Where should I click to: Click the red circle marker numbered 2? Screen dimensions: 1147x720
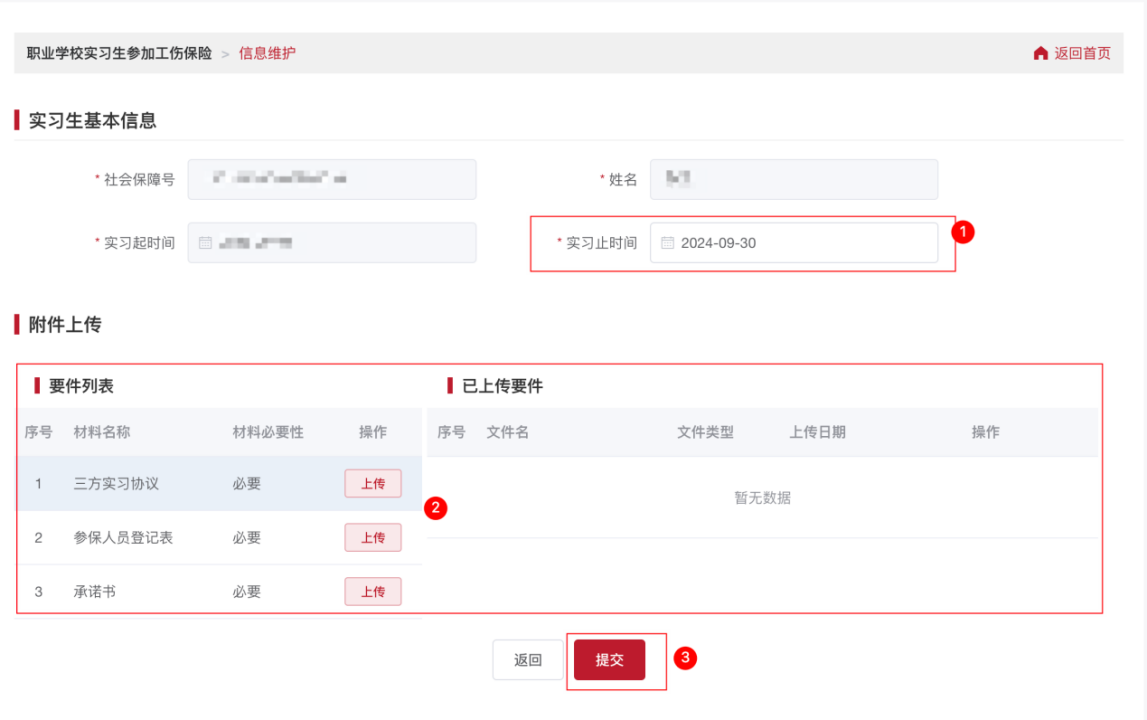[x=435, y=508]
